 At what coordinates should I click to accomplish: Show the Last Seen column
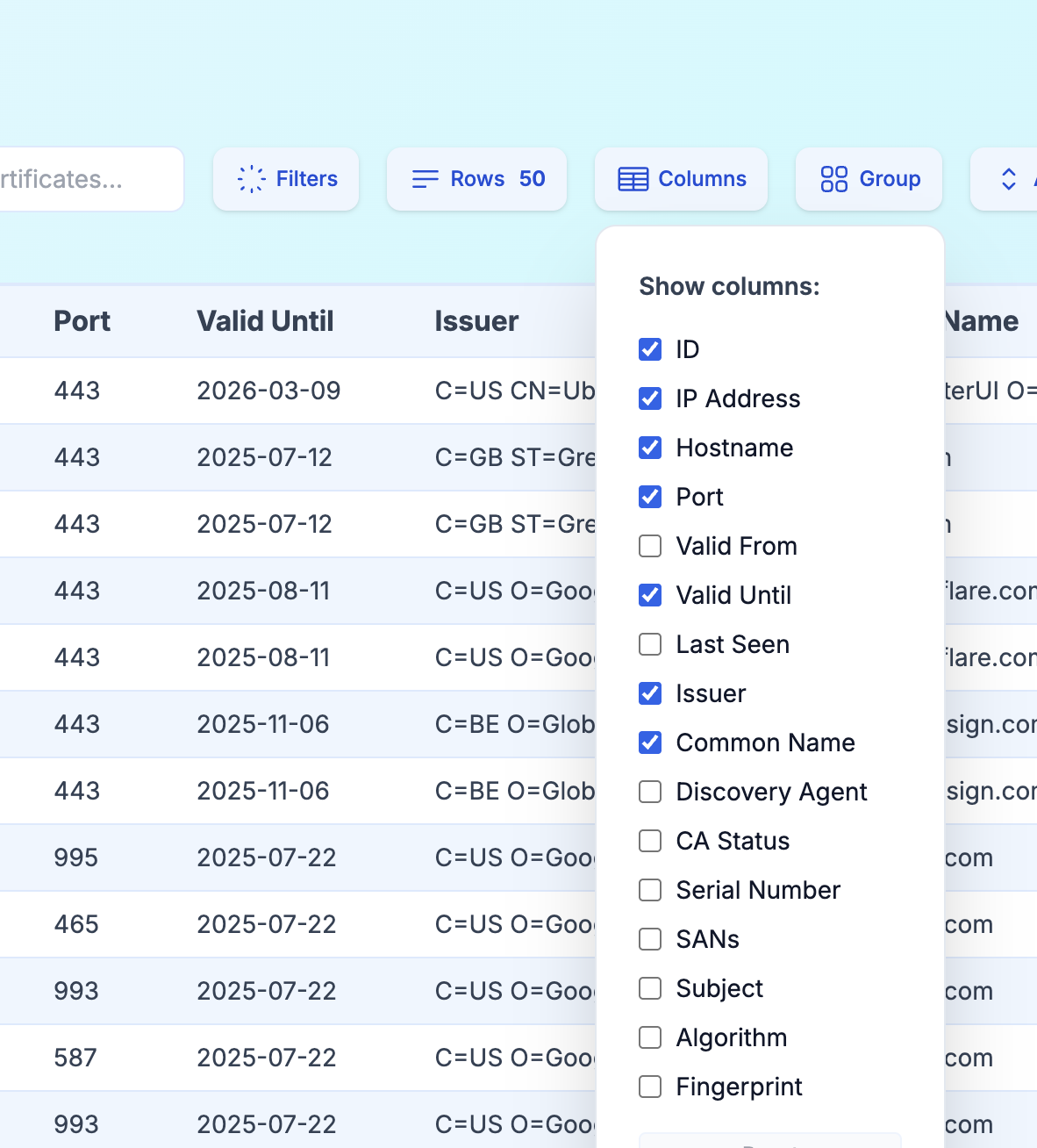click(x=650, y=644)
